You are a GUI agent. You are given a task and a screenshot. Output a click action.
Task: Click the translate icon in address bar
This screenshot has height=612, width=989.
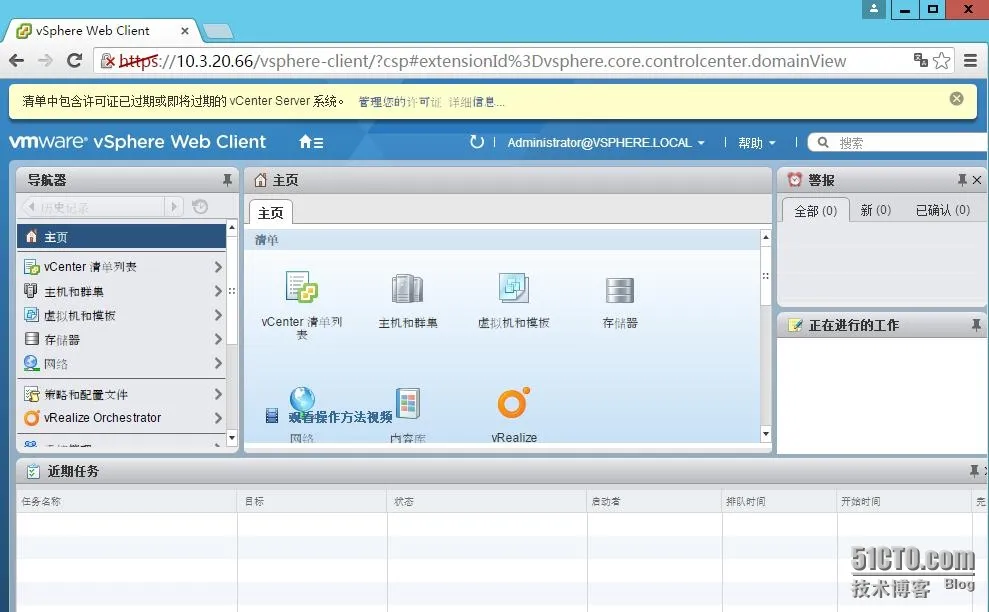(920, 60)
